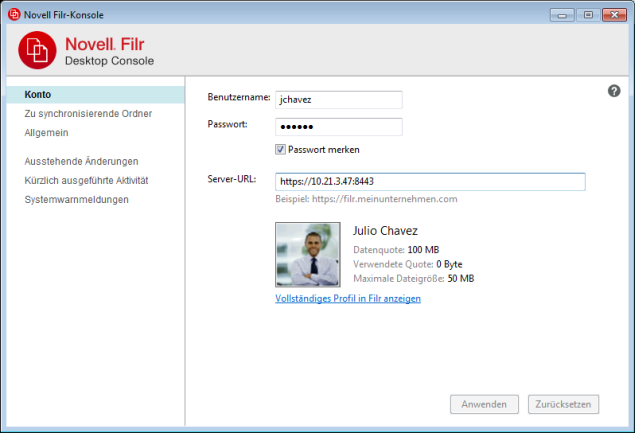
Task: Click the Novell Filr logo icon
Action: tap(37, 50)
